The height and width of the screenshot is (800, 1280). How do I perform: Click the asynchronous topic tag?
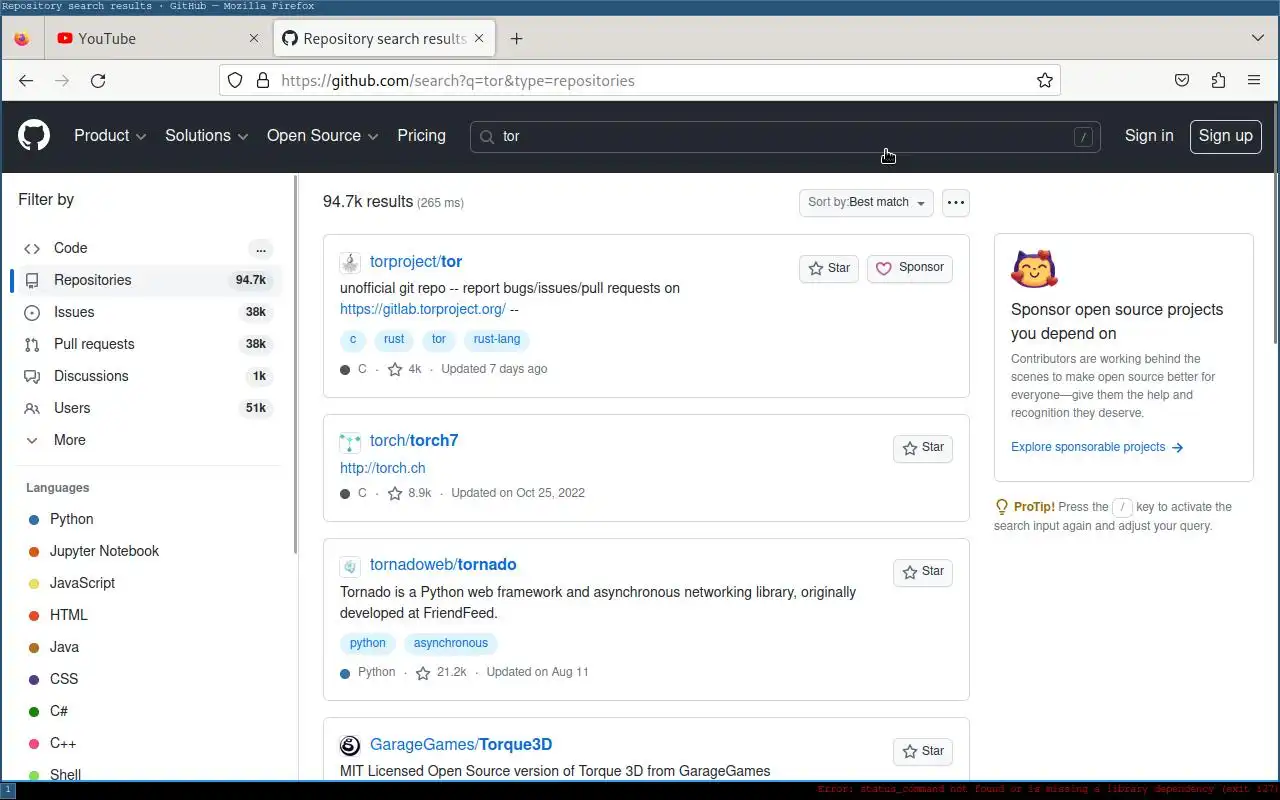451,644
